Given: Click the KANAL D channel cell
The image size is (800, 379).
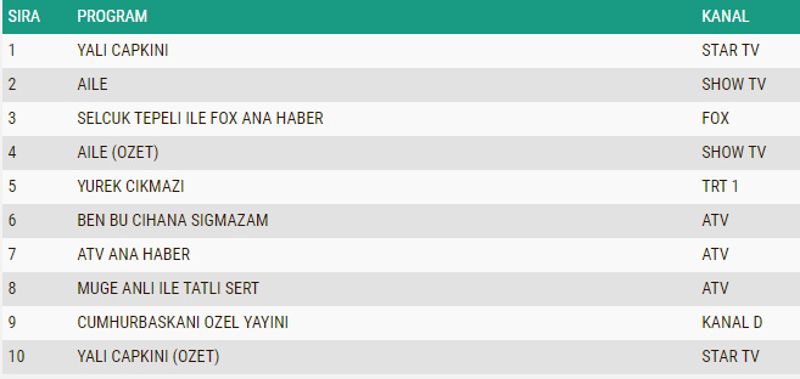Looking at the screenshot, I should (732, 322).
